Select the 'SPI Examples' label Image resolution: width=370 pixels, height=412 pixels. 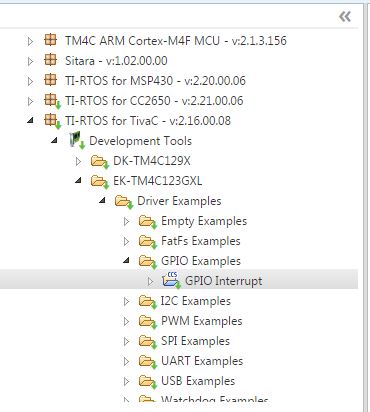click(195, 341)
